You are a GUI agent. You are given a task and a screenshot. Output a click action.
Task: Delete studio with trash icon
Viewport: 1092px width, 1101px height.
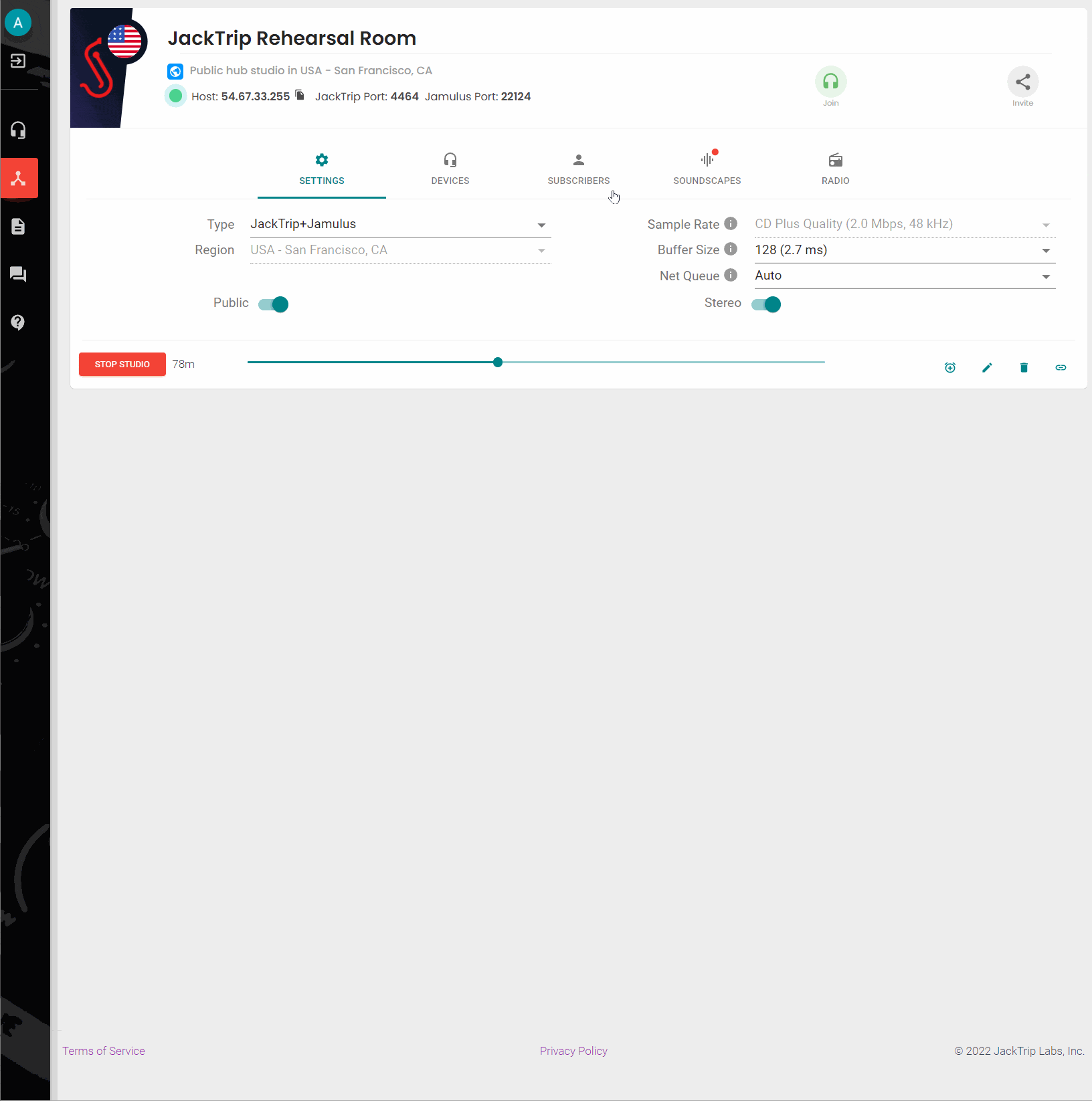point(1024,367)
